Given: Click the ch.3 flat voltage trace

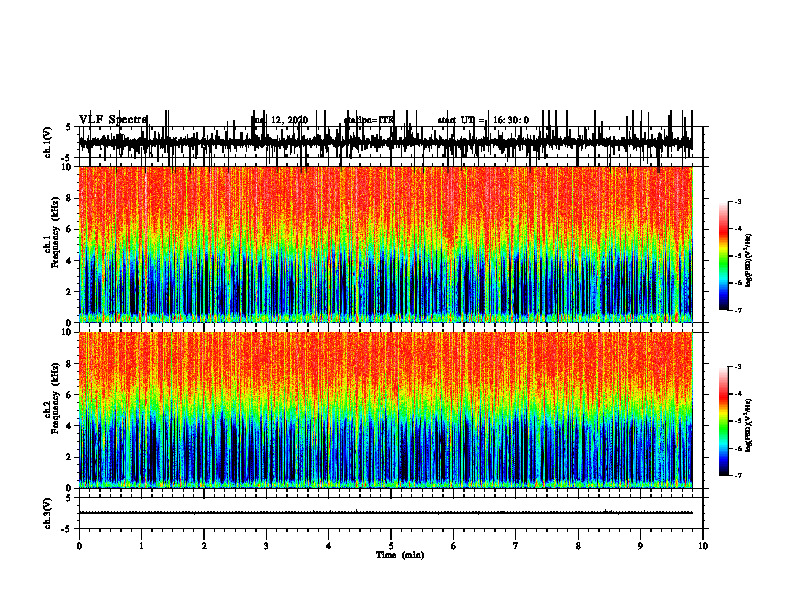Looking at the screenshot, I should (385, 513).
